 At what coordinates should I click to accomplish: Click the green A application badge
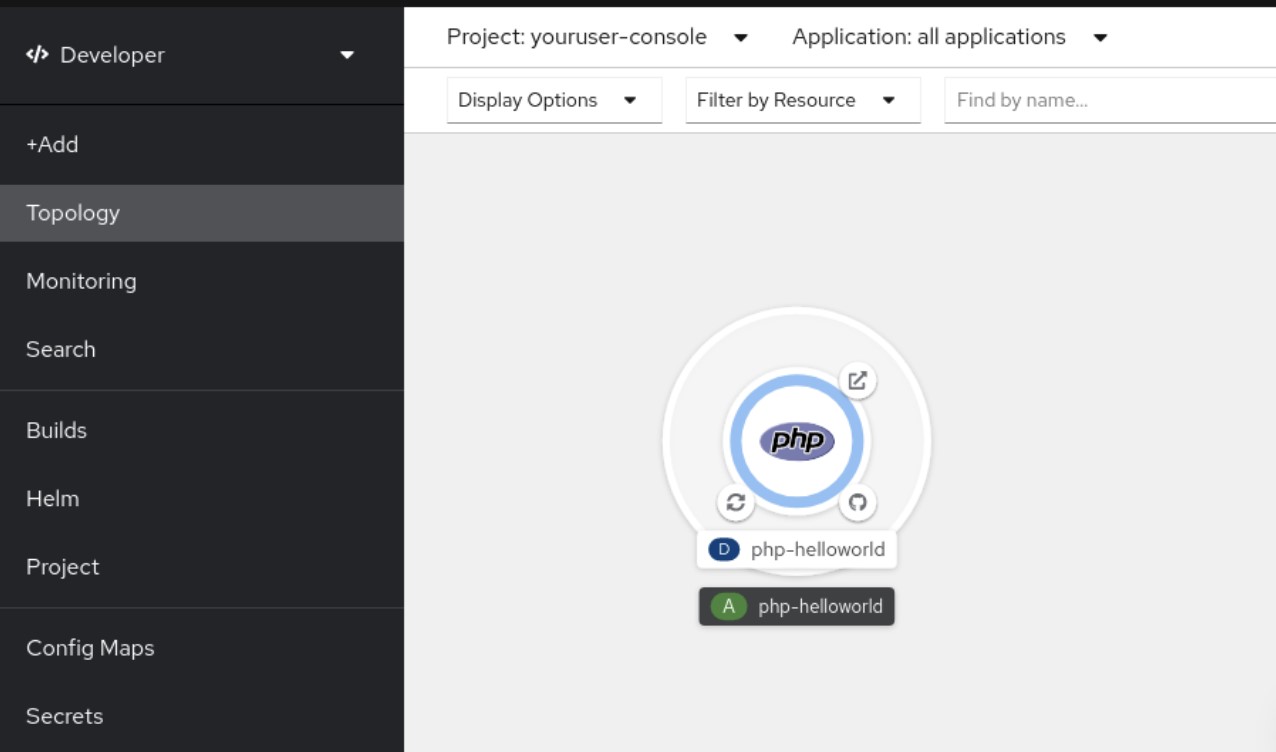tap(729, 606)
